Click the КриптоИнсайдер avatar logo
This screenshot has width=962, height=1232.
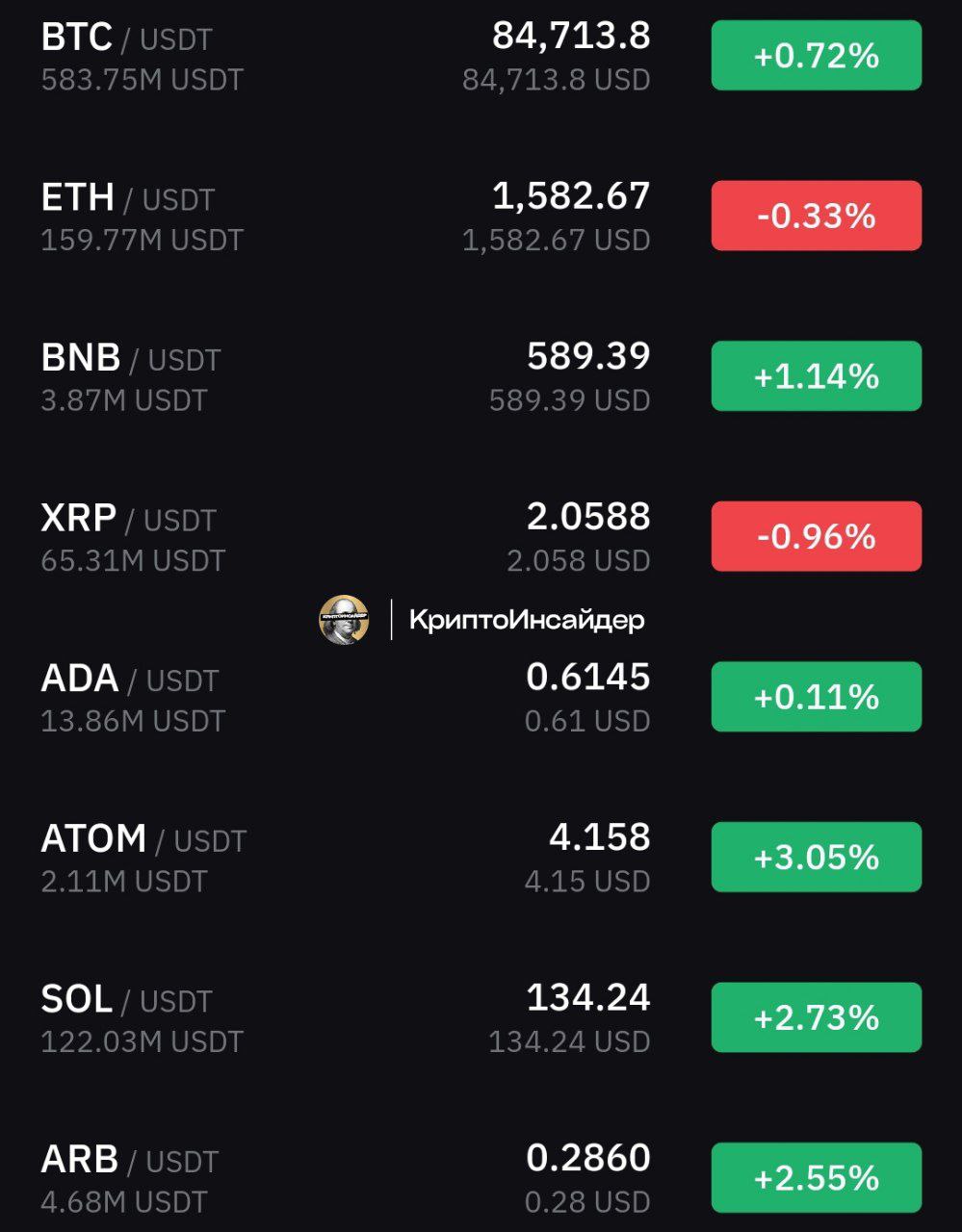tap(344, 620)
